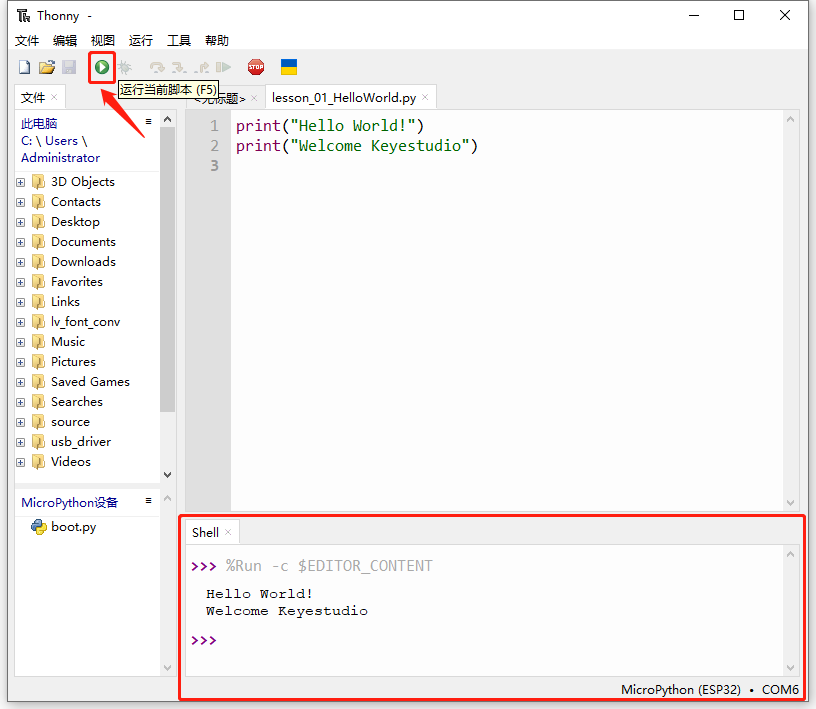The width and height of the screenshot is (816, 709).
Task: Select the source folder
Action: pyautogui.click(x=70, y=422)
